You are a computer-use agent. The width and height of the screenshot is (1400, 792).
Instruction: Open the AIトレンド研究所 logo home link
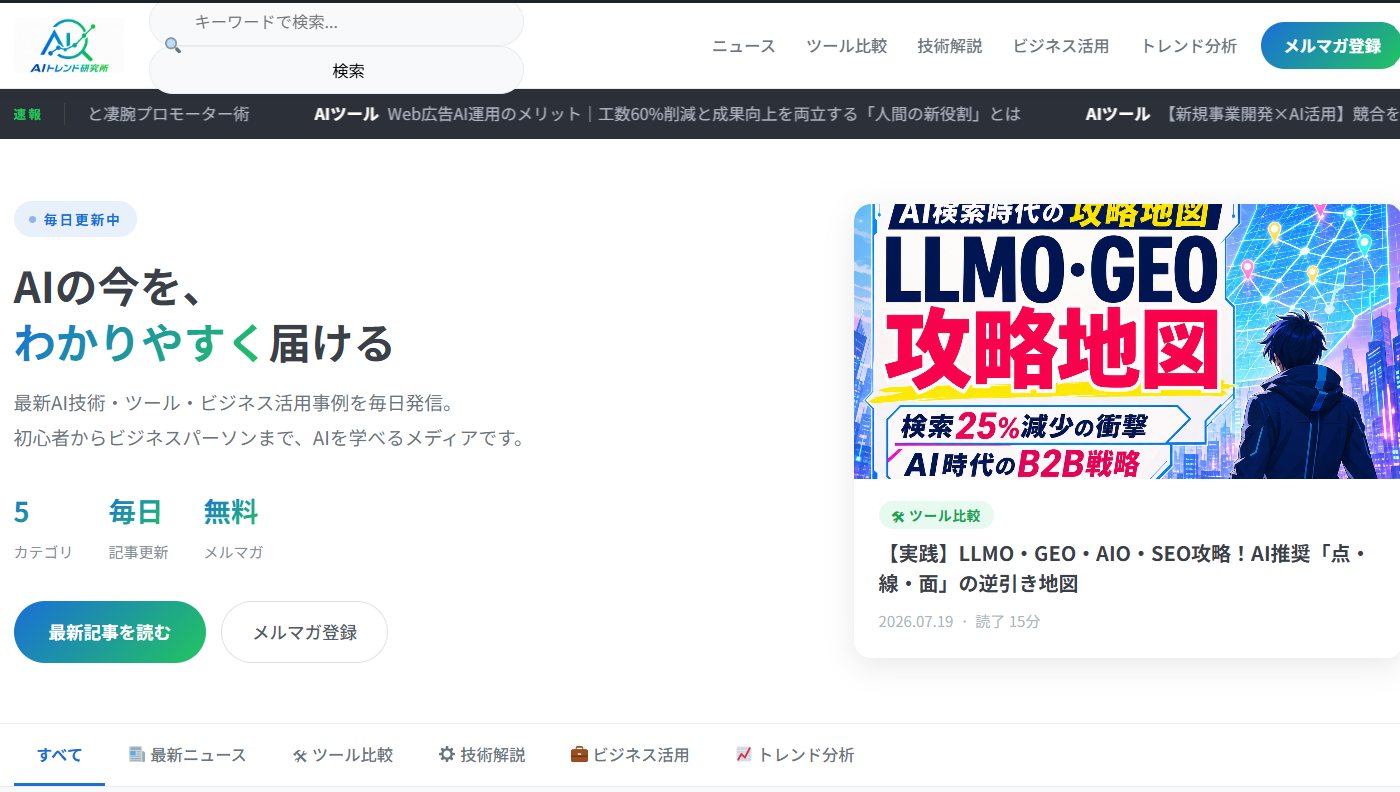[68, 46]
